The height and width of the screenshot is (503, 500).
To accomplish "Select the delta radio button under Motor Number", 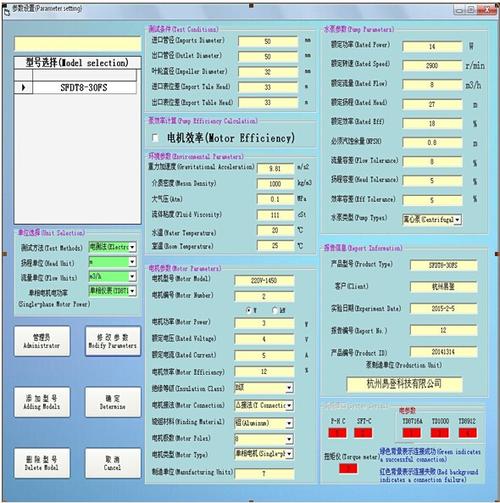I will 275,310.
